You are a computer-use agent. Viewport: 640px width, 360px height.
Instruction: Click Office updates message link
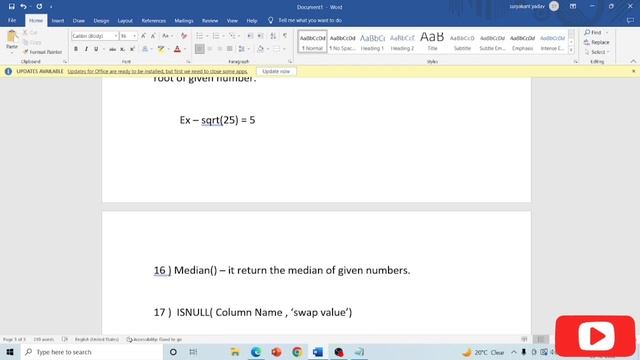(158, 71)
